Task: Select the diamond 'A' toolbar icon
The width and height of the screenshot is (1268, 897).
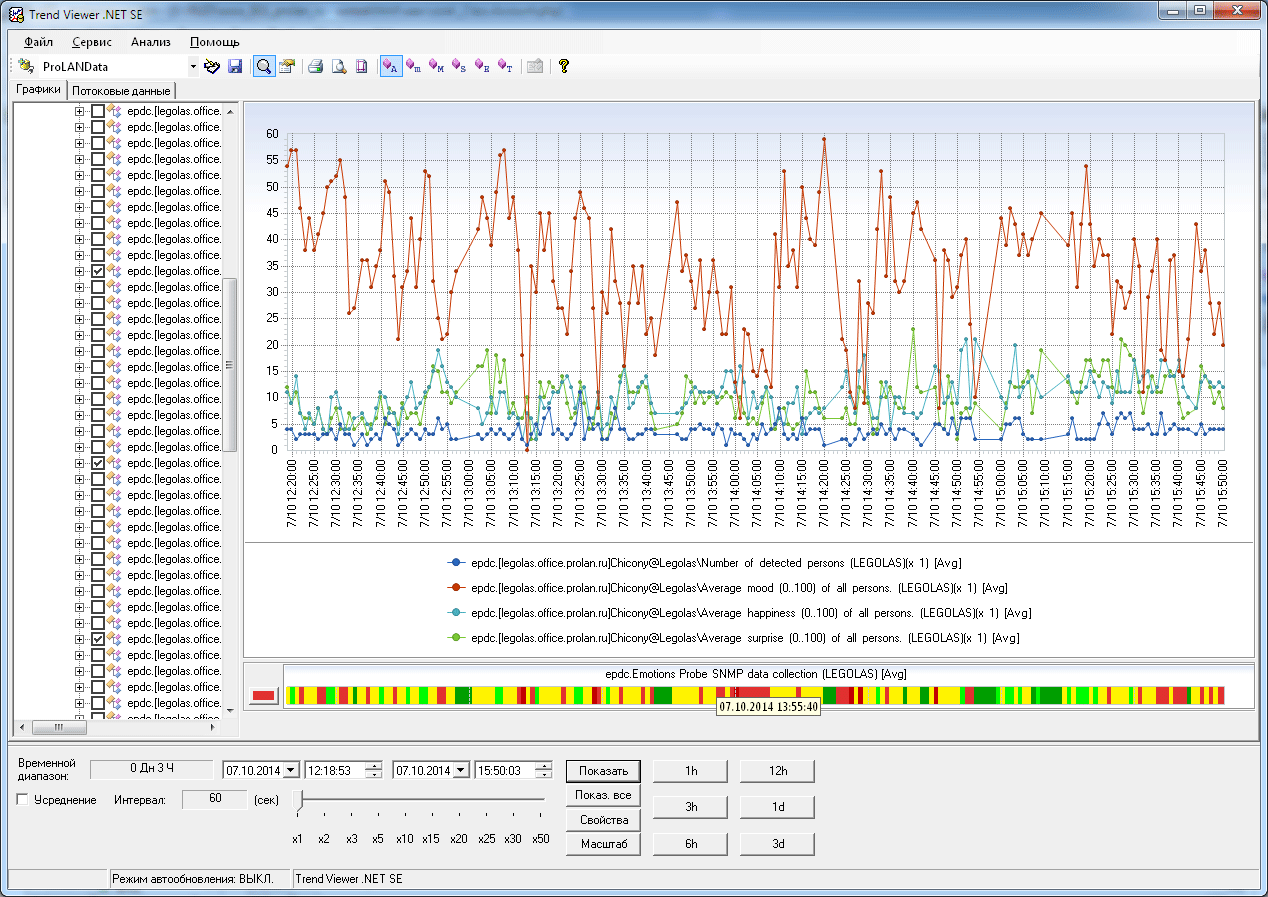Action: click(391, 67)
